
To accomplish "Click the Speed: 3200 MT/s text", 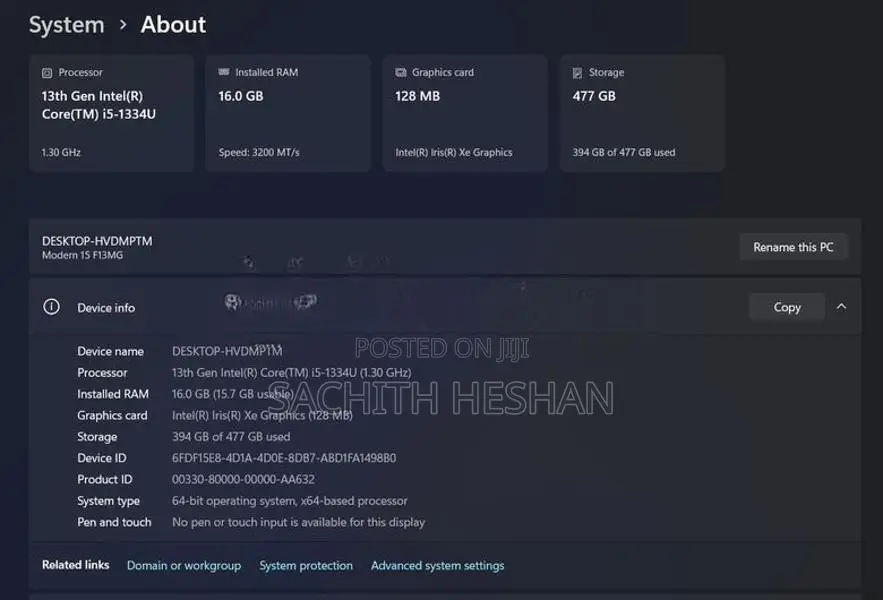I will click(259, 153).
